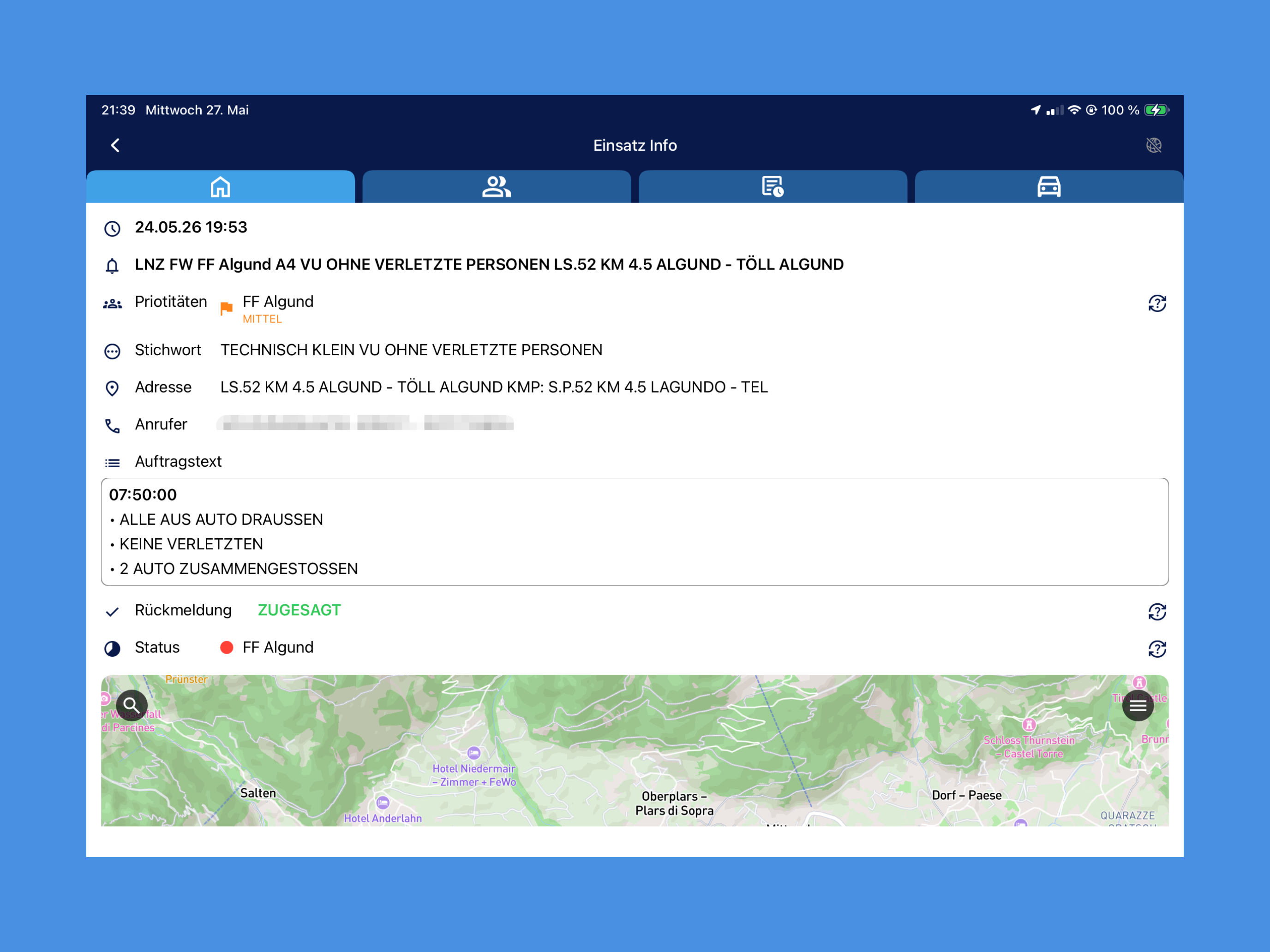Tap Hotel Niedermair marker on map

473,753
